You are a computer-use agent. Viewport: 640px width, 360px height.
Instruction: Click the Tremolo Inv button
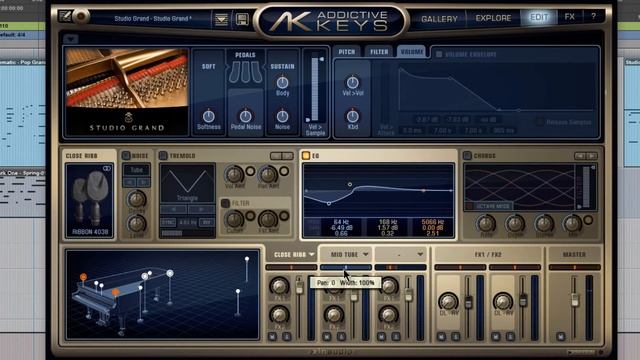(207, 222)
